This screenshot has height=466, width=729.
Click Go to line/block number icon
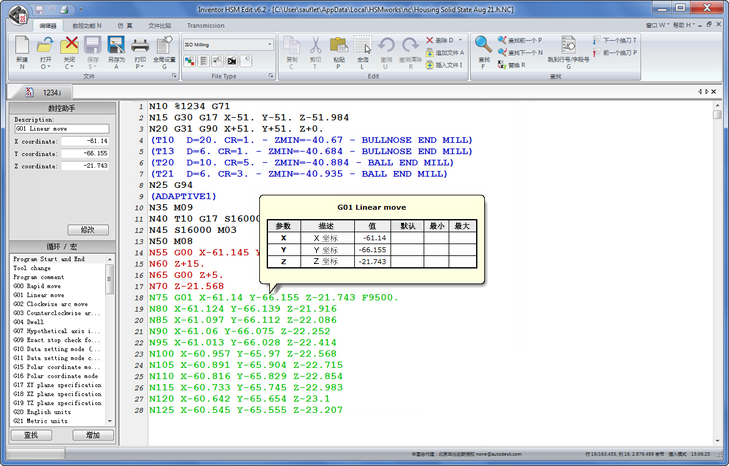click(x=568, y=46)
